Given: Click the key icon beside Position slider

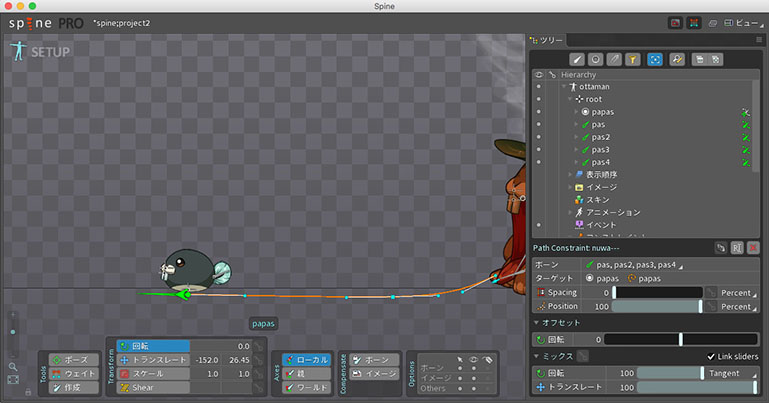Looking at the screenshot, I should click(711, 306).
